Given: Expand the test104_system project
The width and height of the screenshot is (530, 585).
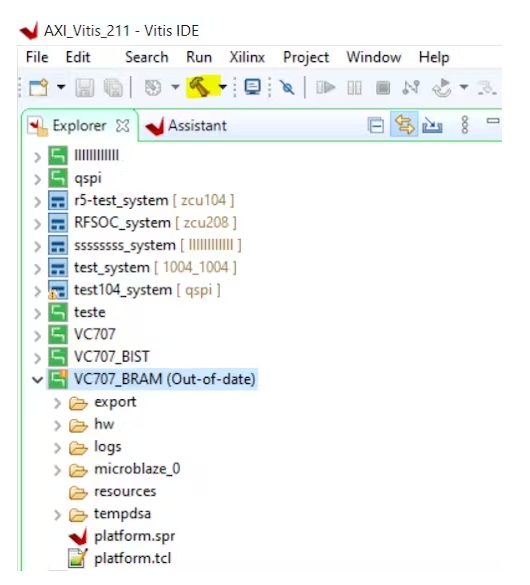Looking at the screenshot, I should (x=37, y=291).
